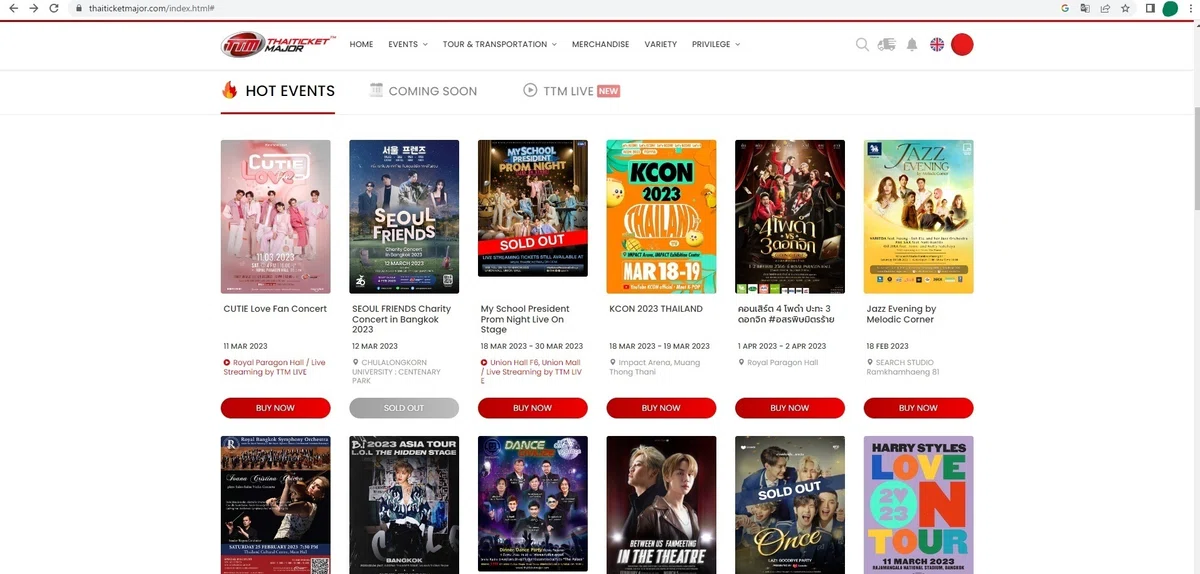Open CUTIE Love Fan Concert title link

275,309
